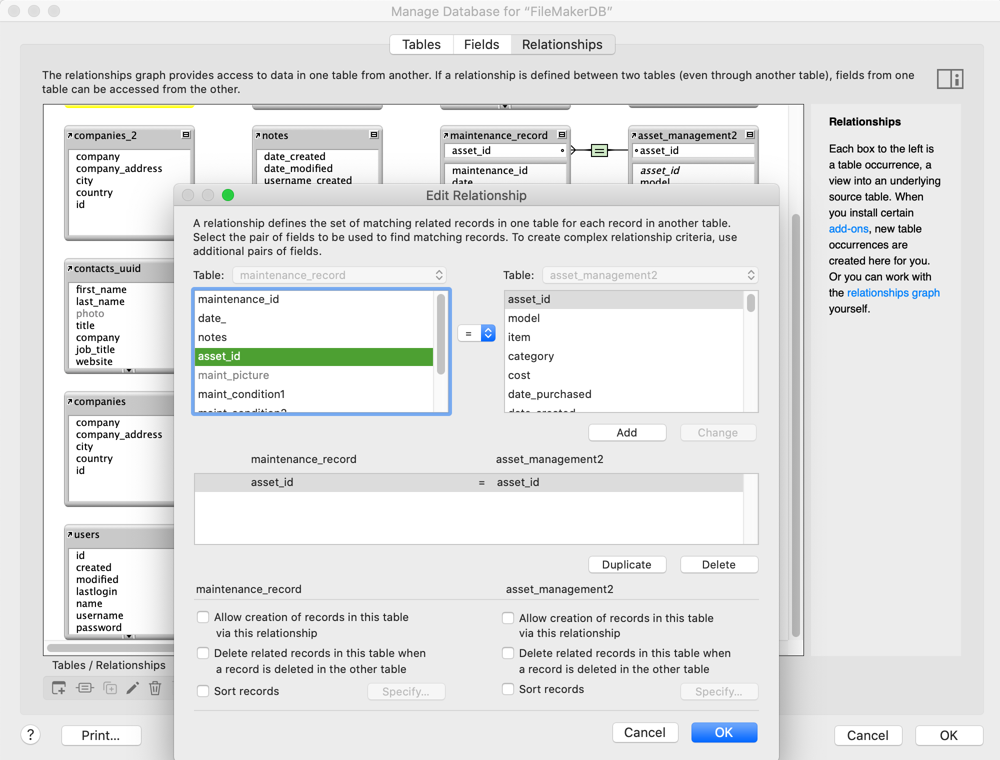Switch to the Fields tab
This screenshot has width=1000, height=760.
(x=481, y=44)
